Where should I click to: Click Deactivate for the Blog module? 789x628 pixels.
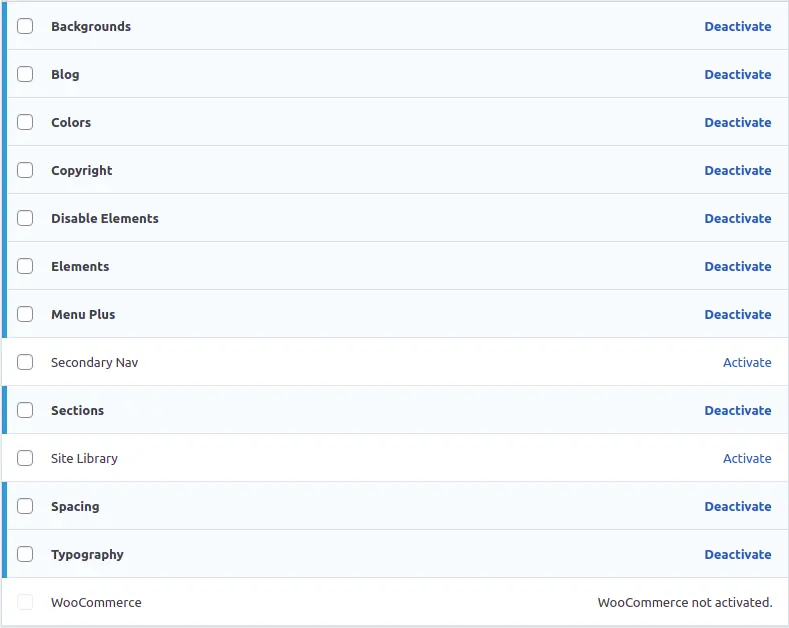(737, 74)
